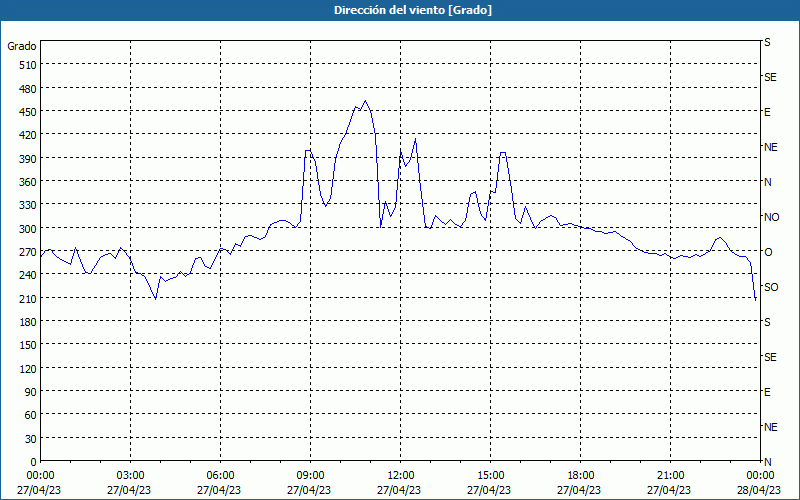Viewport: 800px width, 500px height.
Task: Click the 18:00 time label
Action: (581, 476)
